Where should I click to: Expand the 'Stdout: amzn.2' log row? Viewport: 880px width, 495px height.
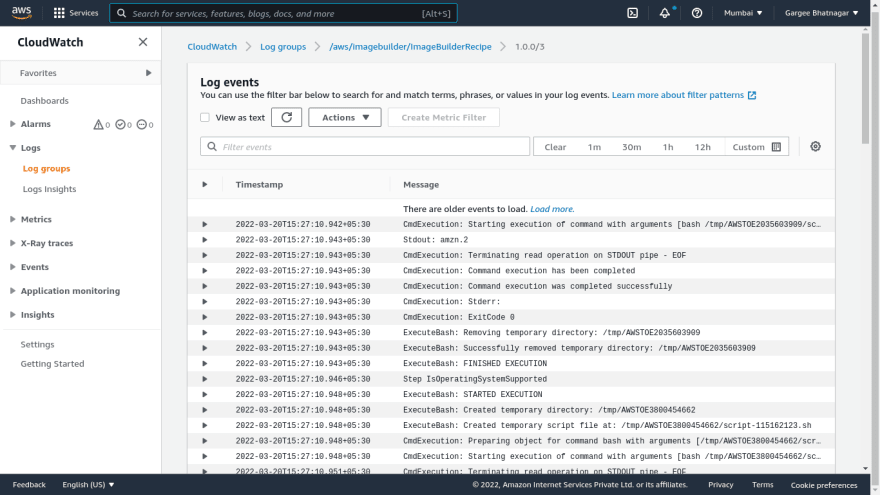[x=205, y=240]
